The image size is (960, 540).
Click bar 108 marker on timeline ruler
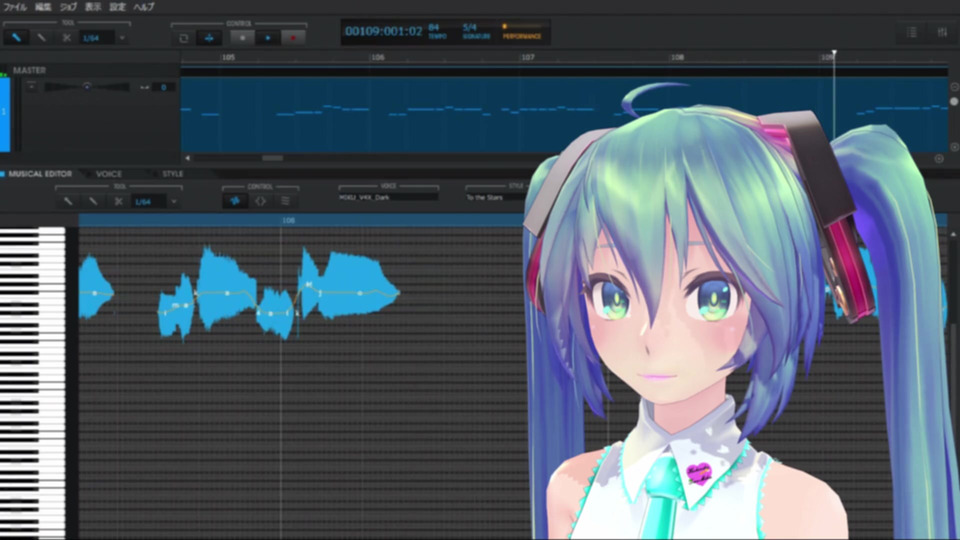(x=677, y=57)
